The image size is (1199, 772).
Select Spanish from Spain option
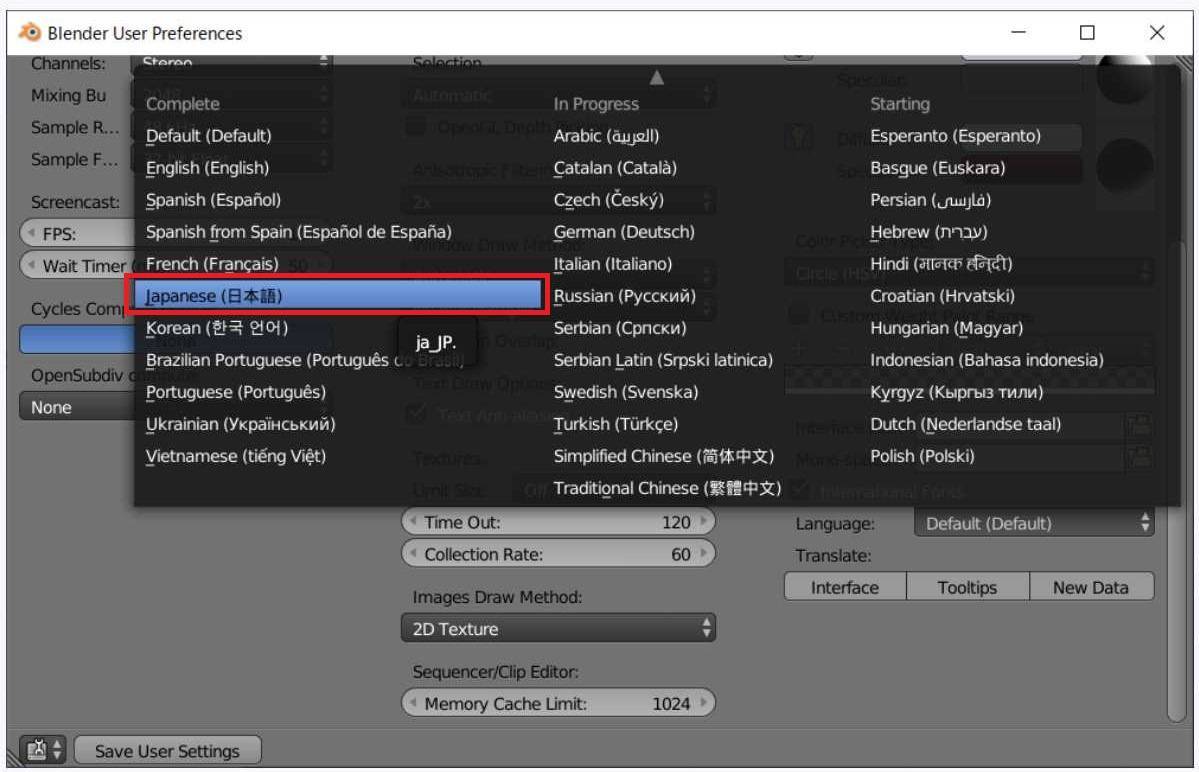298,232
